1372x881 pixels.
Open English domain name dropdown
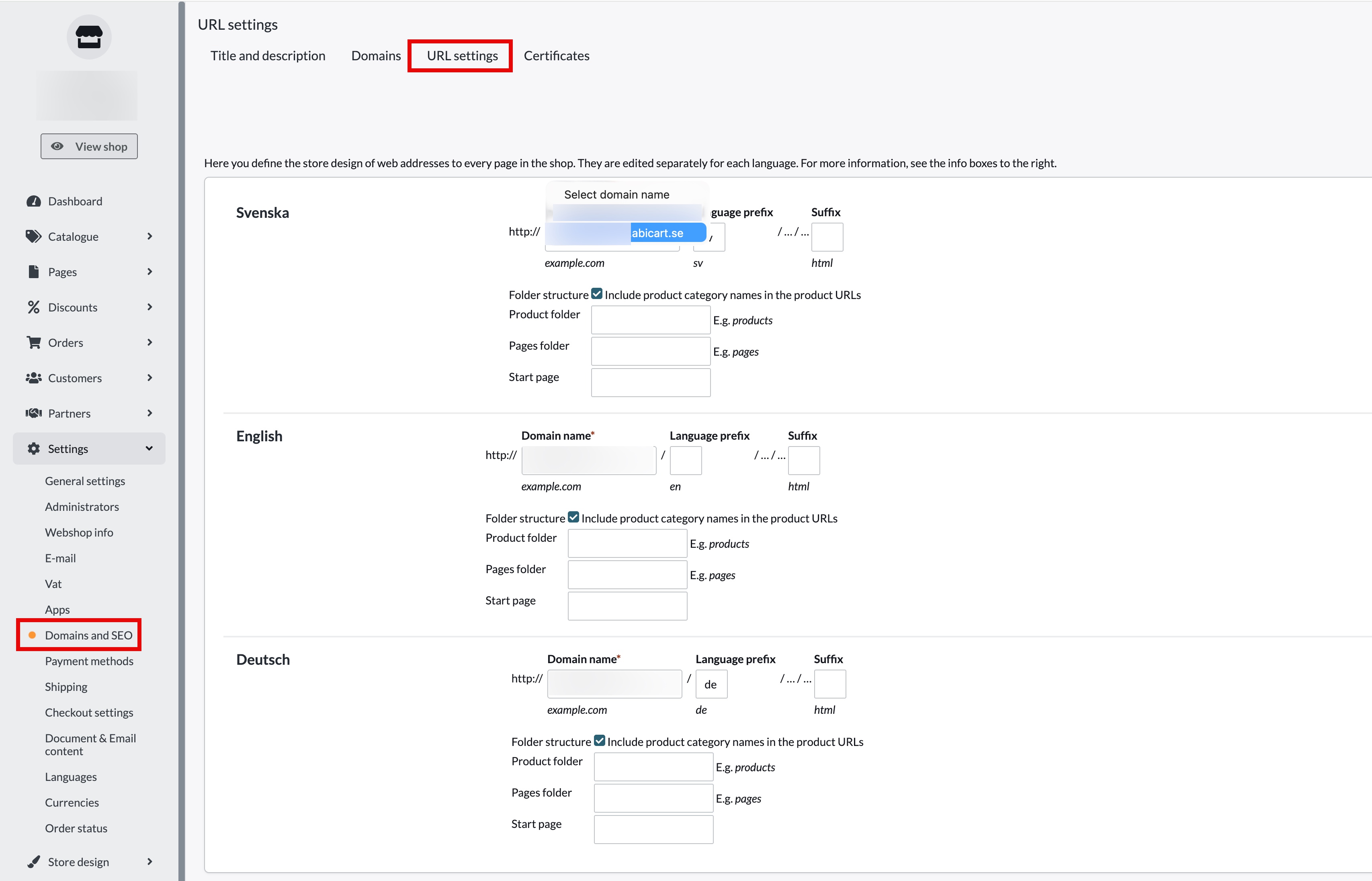(x=588, y=461)
